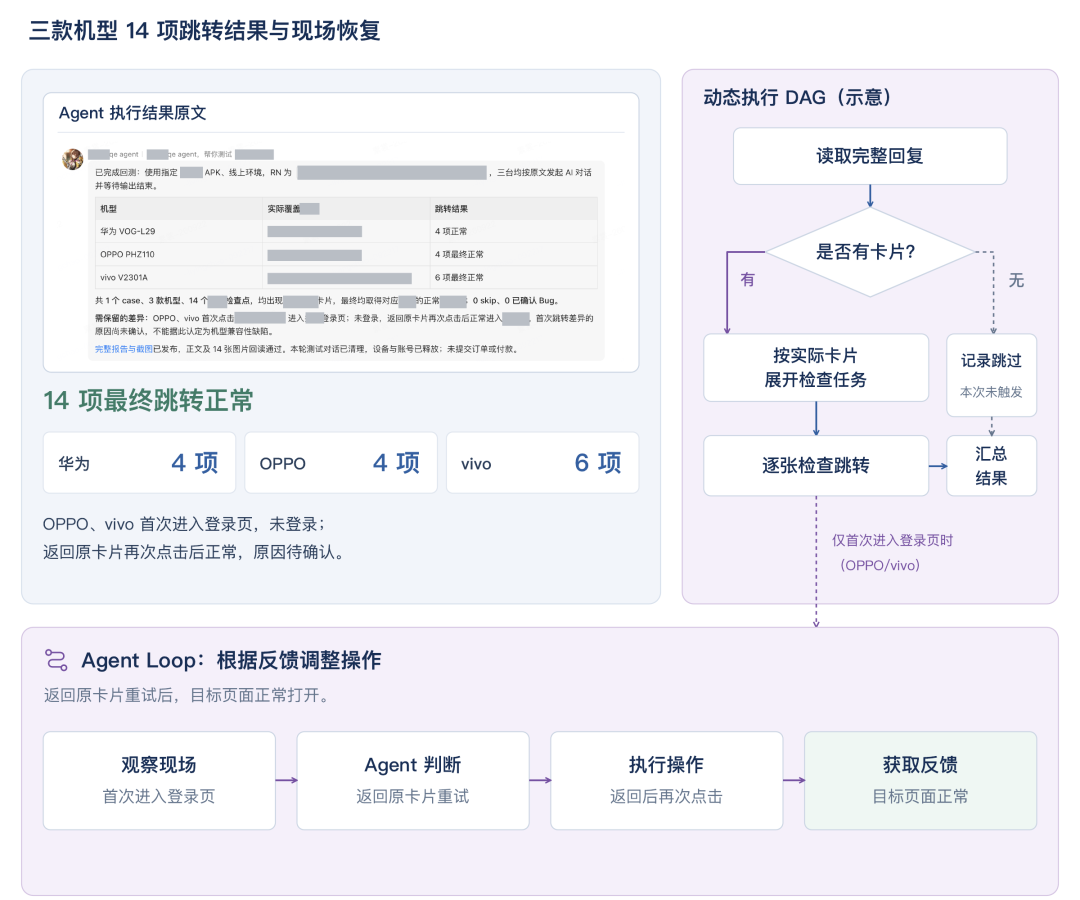This screenshot has width=1080, height=900.
Task: Select the 逐张检查跳转 node
Action: click(816, 465)
